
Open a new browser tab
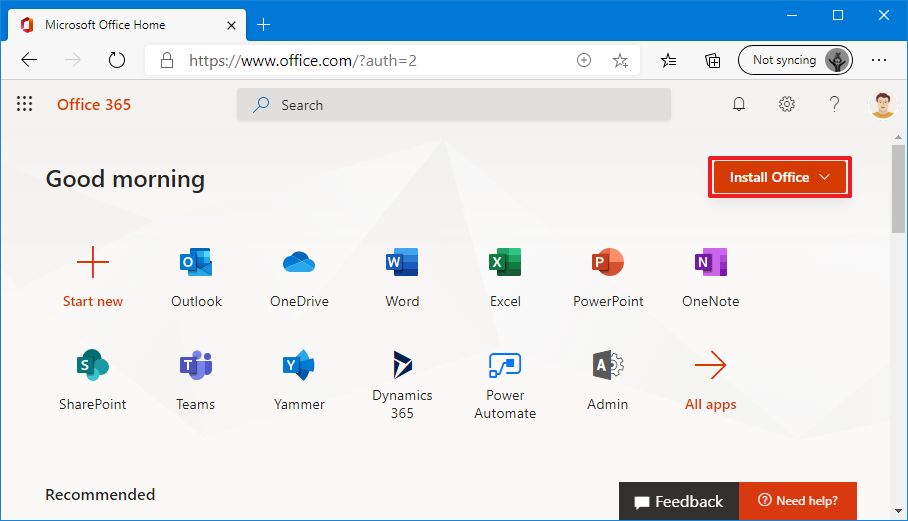click(x=264, y=24)
